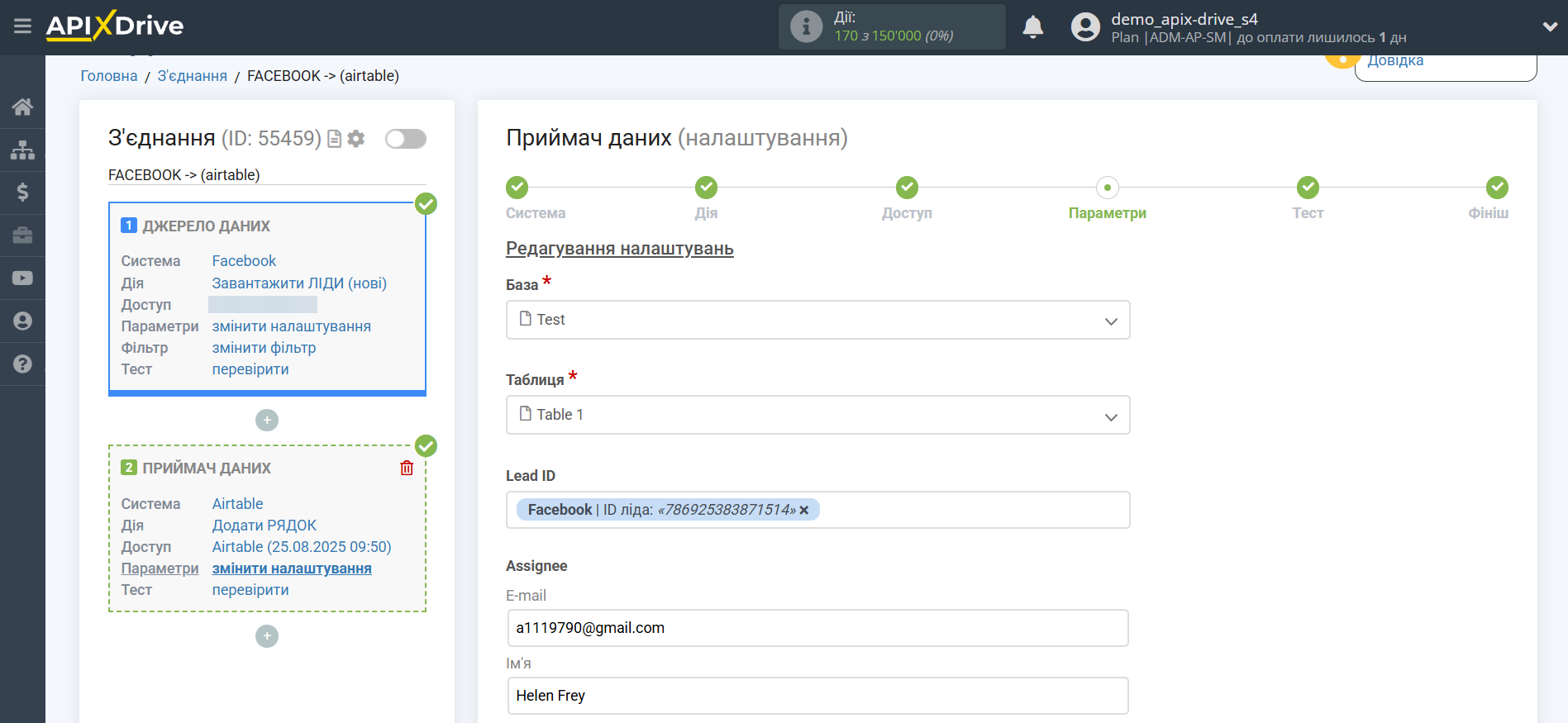Screen dimensions: 1568x723
Task: Click the E-mail input field
Action: point(817,628)
